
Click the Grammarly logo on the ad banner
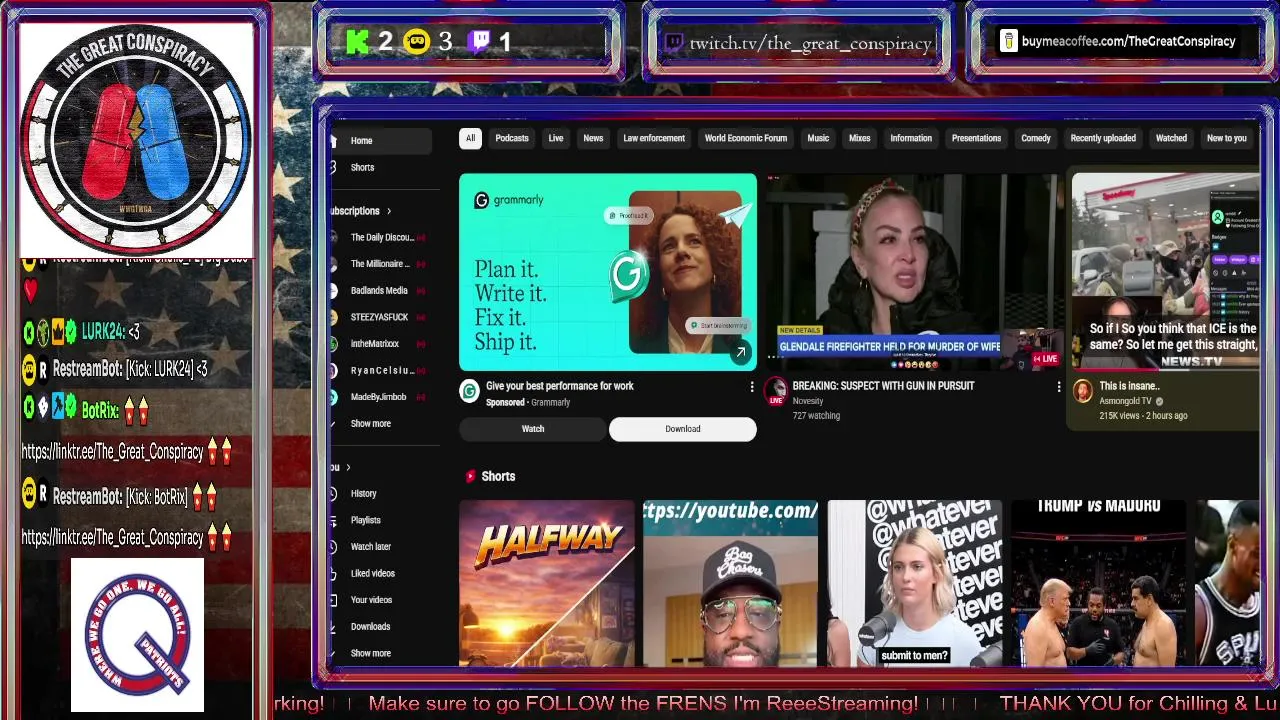[509, 200]
